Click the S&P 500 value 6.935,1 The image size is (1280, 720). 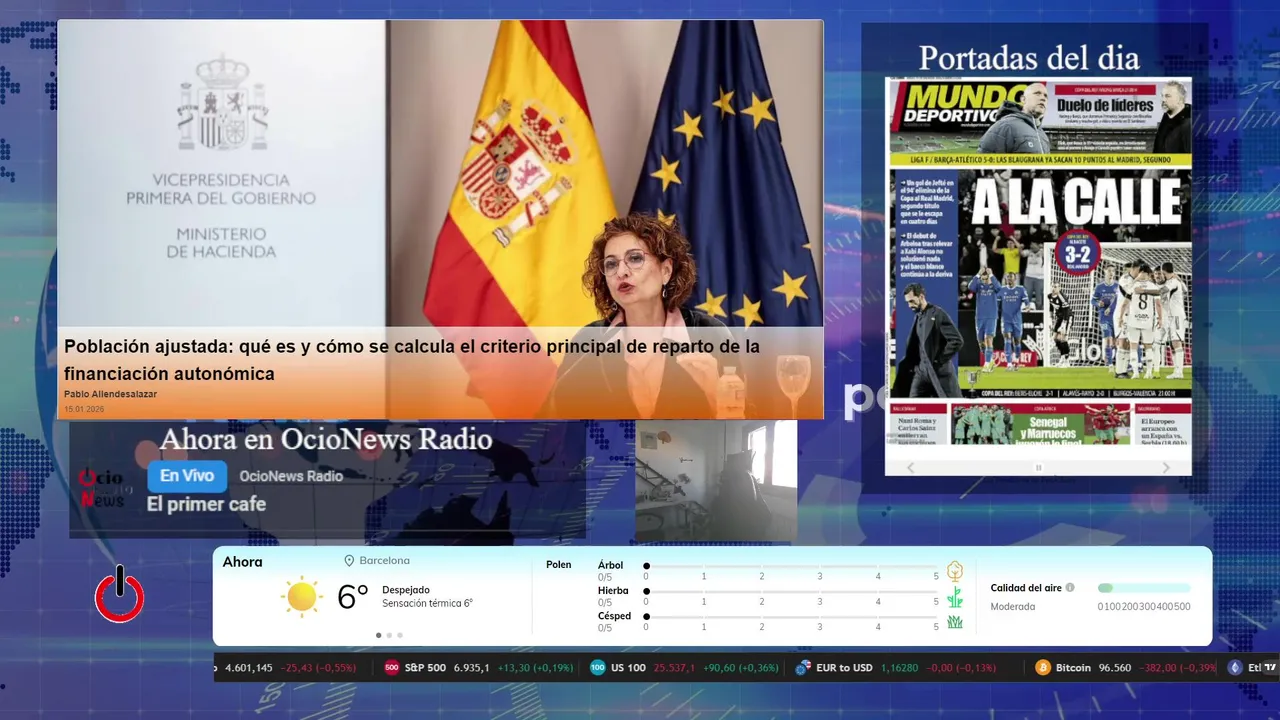[472, 668]
